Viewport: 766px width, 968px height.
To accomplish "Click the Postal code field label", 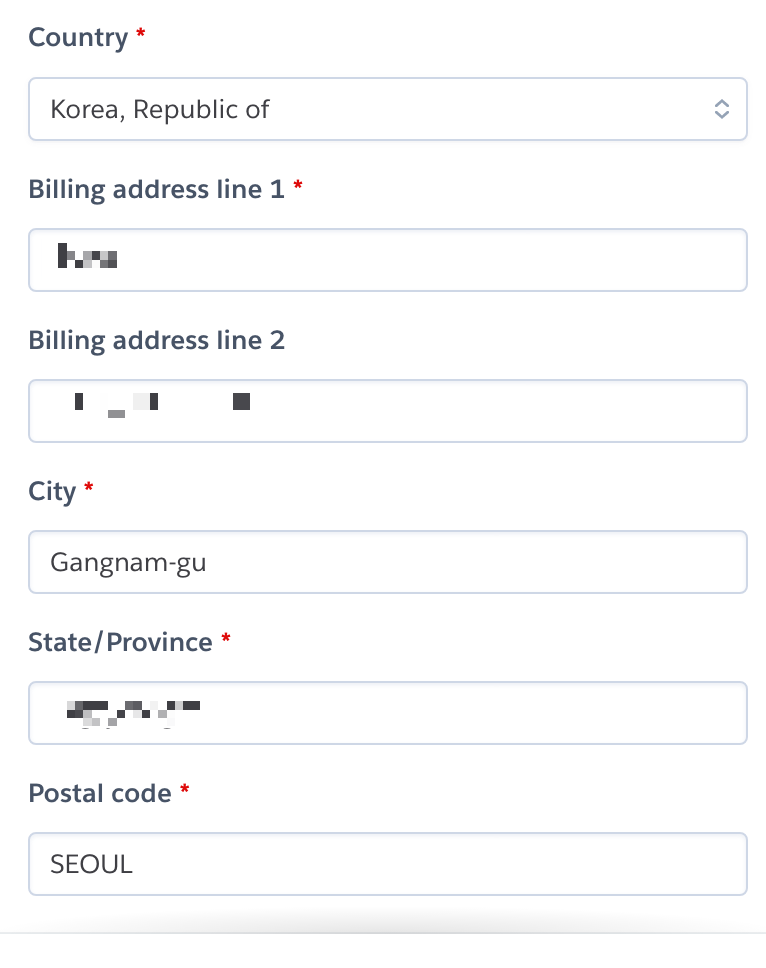I will pos(100,793).
